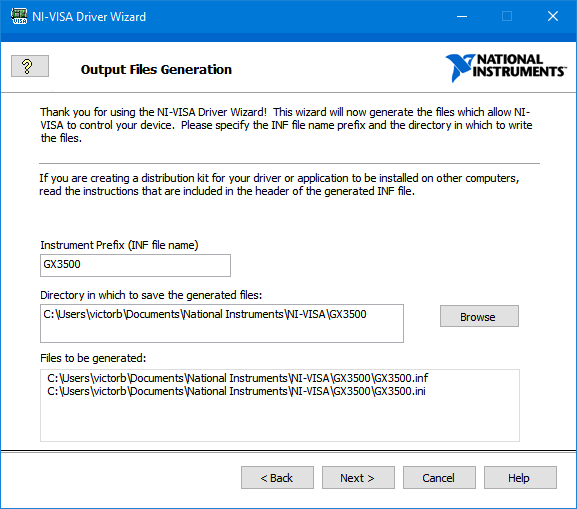Click the 'Instrument Prefix (INF file name)' label
The width and height of the screenshot is (577, 509).
click(119, 245)
